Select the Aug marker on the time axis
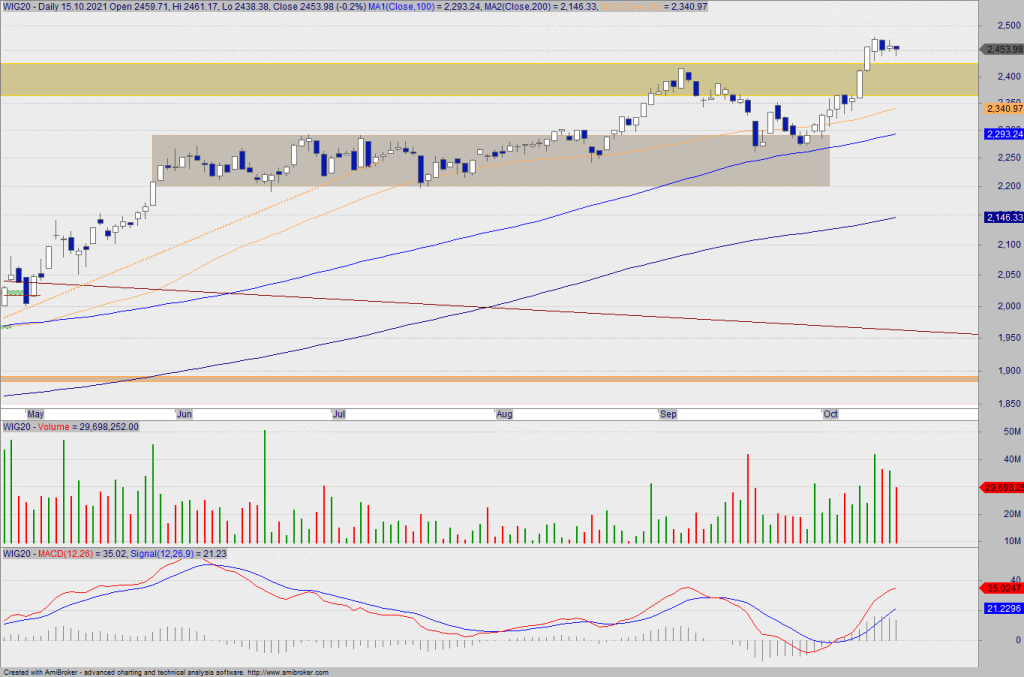Screen dimensions: 1024x677 [x=504, y=413]
